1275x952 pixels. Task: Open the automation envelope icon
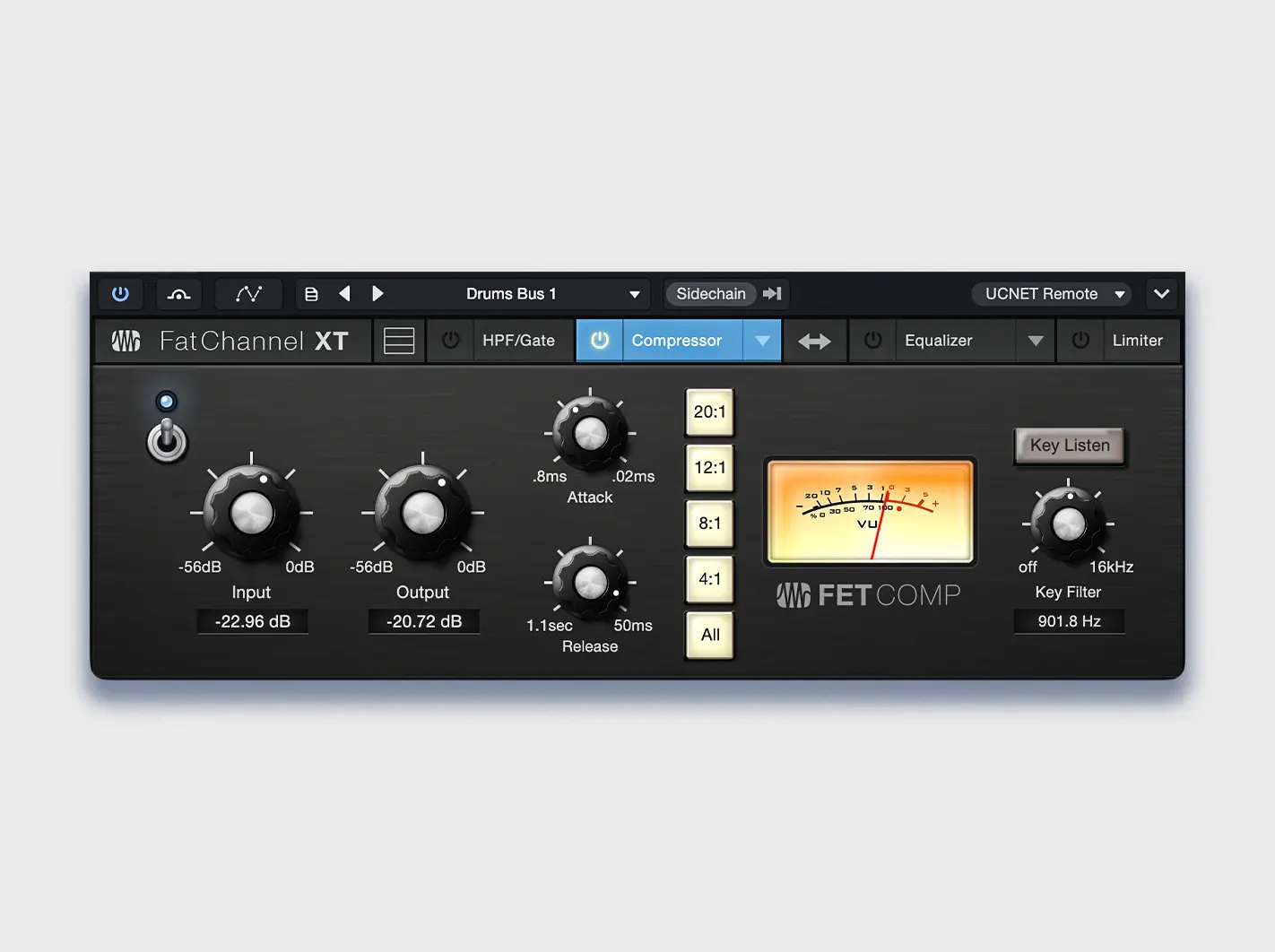coord(248,294)
